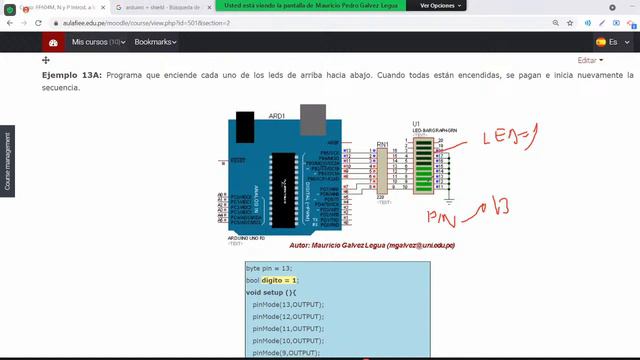The height and width of the screenshot is (360, 640).
Task: Click the 'pinMode(13,OUTPUT);' code line
Action: point(288,304)
